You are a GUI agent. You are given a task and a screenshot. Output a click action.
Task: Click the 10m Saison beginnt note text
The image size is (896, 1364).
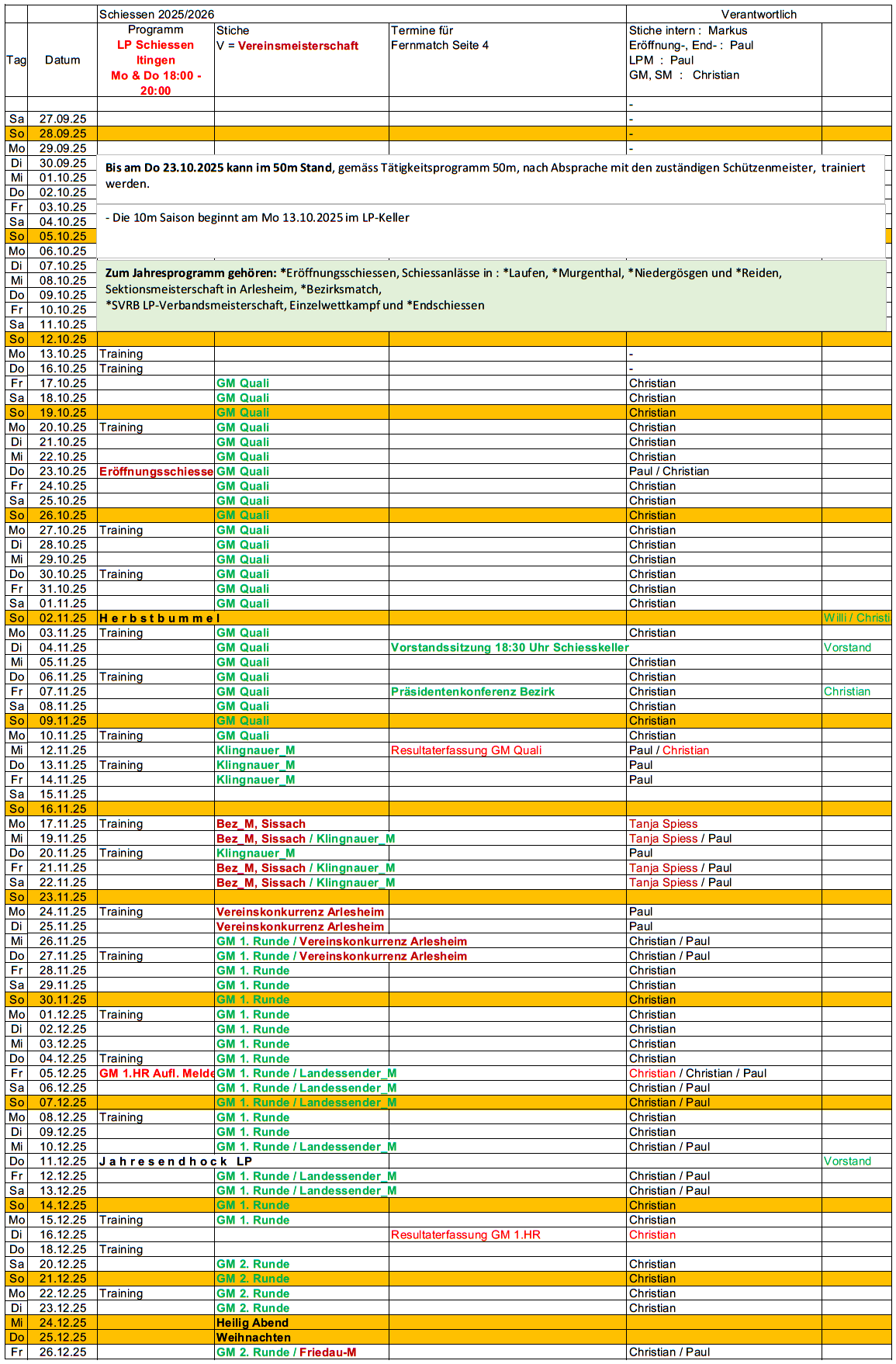pyautogui.click(x=258, y=218)
